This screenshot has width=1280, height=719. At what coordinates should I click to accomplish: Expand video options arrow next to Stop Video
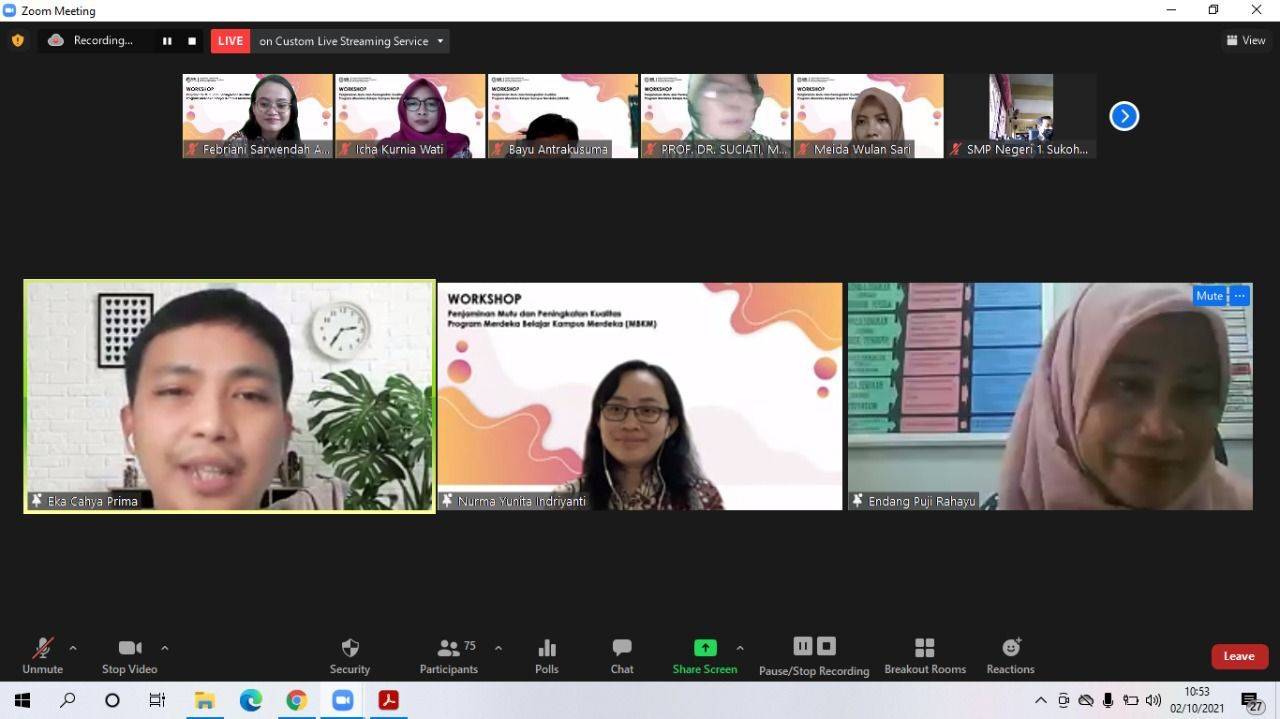(165, 648)
